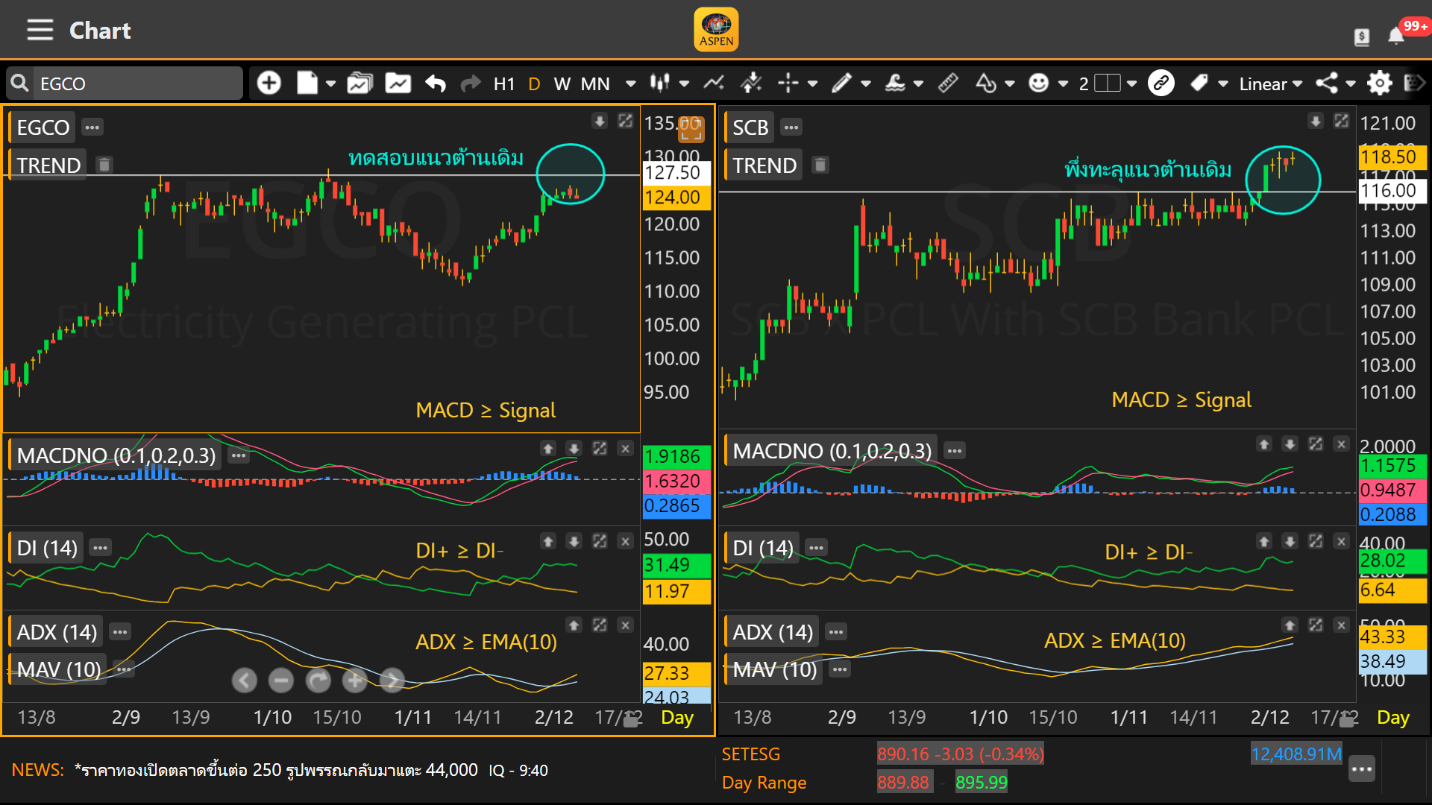Select the crosshair cursor tool
Screen dimensions: 1432x805
pos(789,83)
